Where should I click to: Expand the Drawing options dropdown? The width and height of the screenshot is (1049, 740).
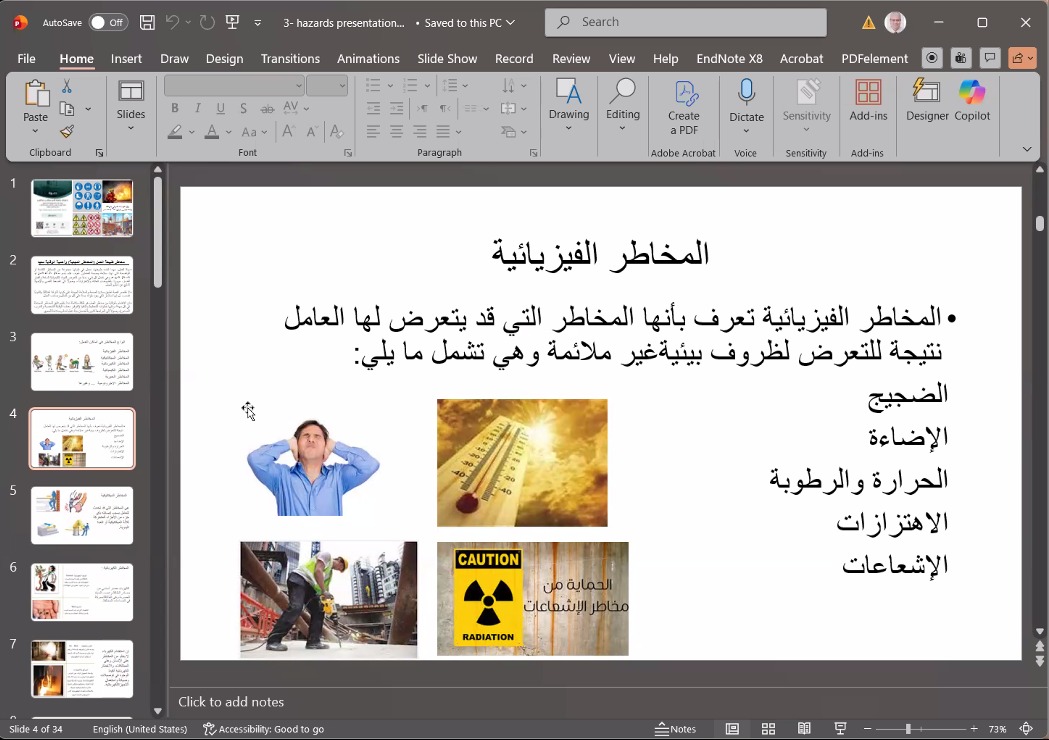[x=569, y=128]
